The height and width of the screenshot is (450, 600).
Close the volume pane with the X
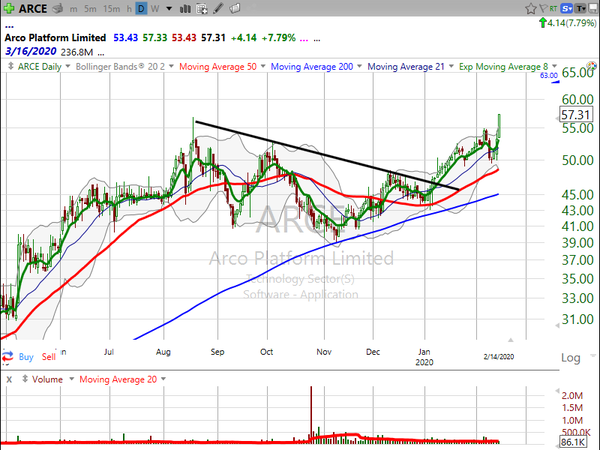pyautogui.click(x=9, y=379)
